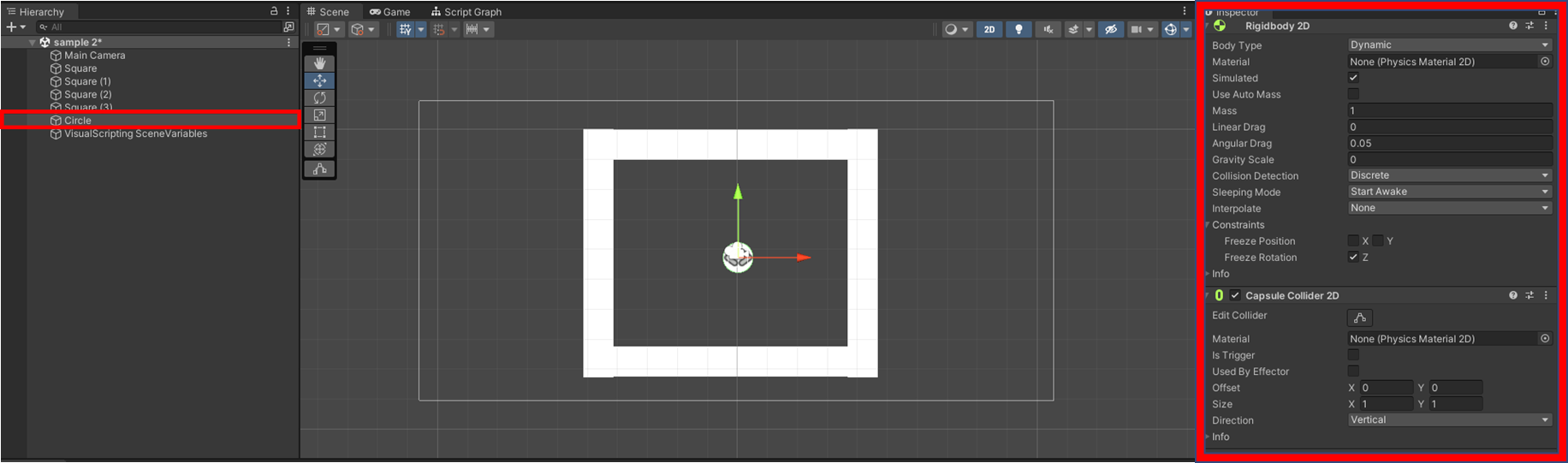This screenshot has height=463, width=1568.
Task: Toggle hidden objects visibility eye icon
Action: click(x=1111, y=29)
